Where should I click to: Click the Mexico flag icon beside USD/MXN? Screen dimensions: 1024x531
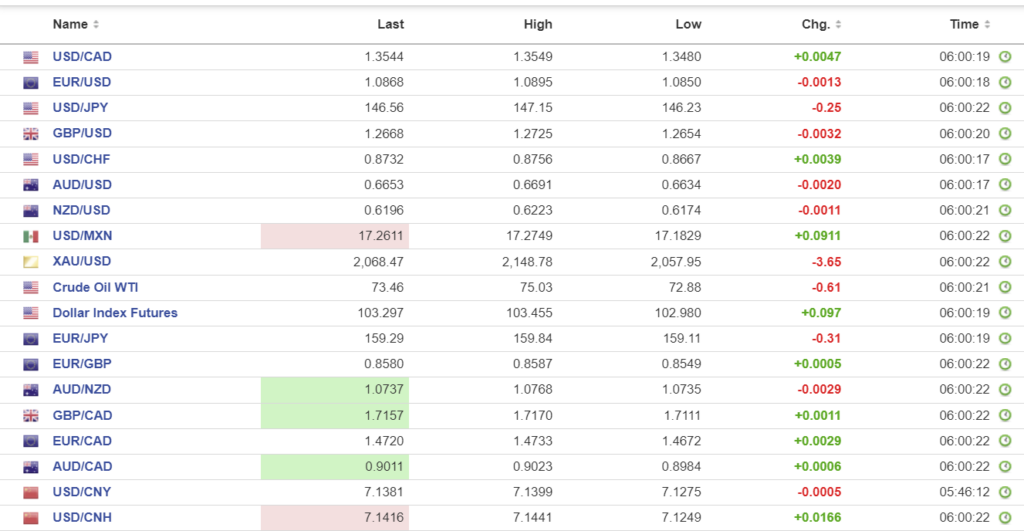[x=31, y=236]
